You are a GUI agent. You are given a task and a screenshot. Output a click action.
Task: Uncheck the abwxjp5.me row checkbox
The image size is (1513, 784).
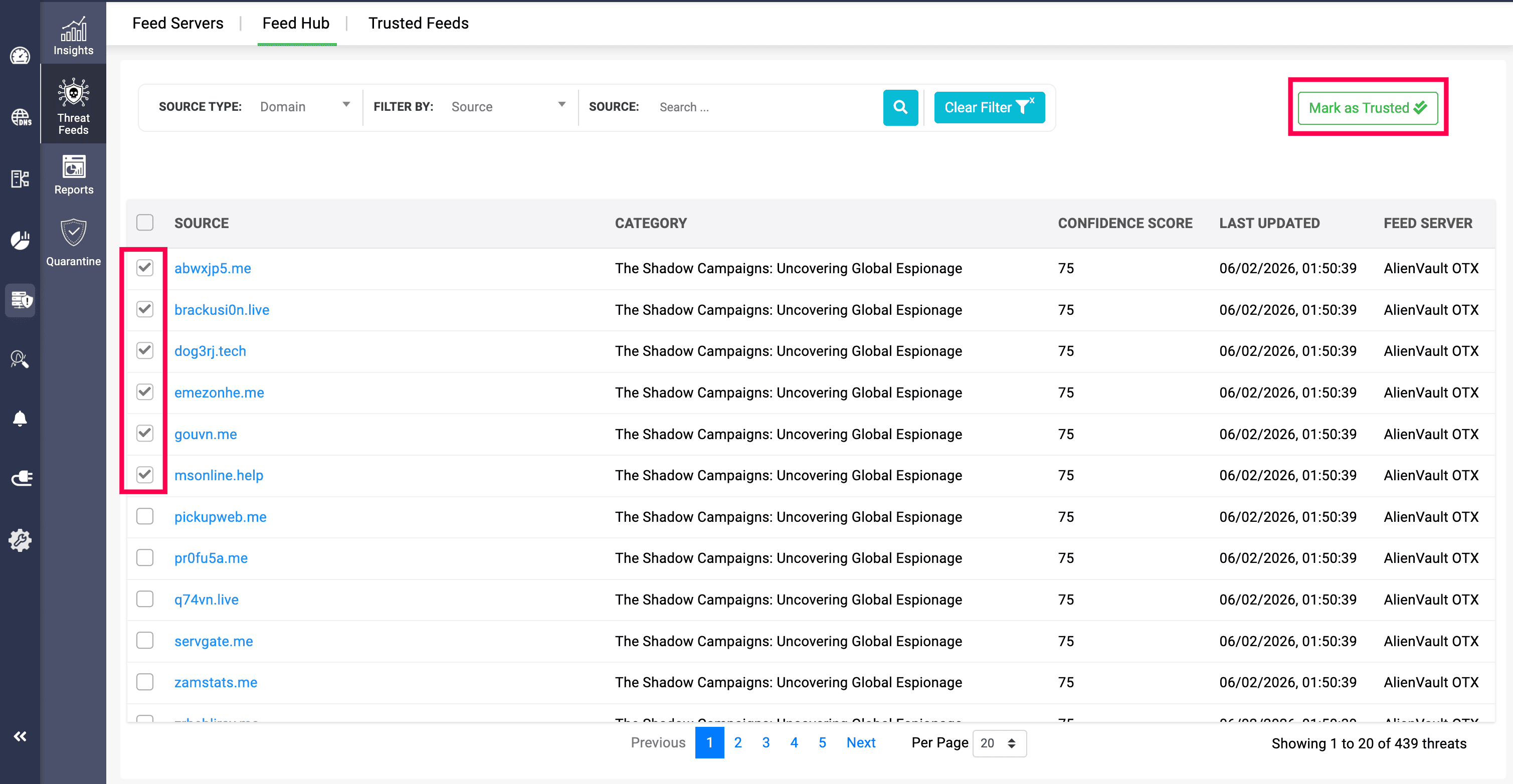144,268
